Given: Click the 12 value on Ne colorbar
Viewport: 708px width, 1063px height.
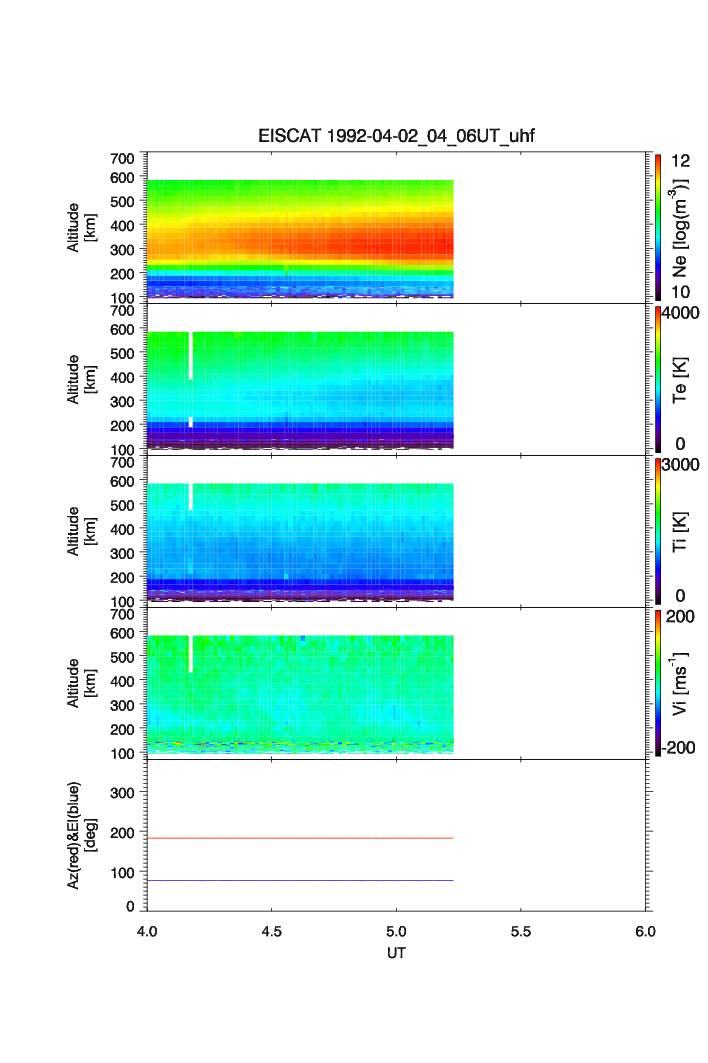Looking at the screenshot, I should (680, 161).
